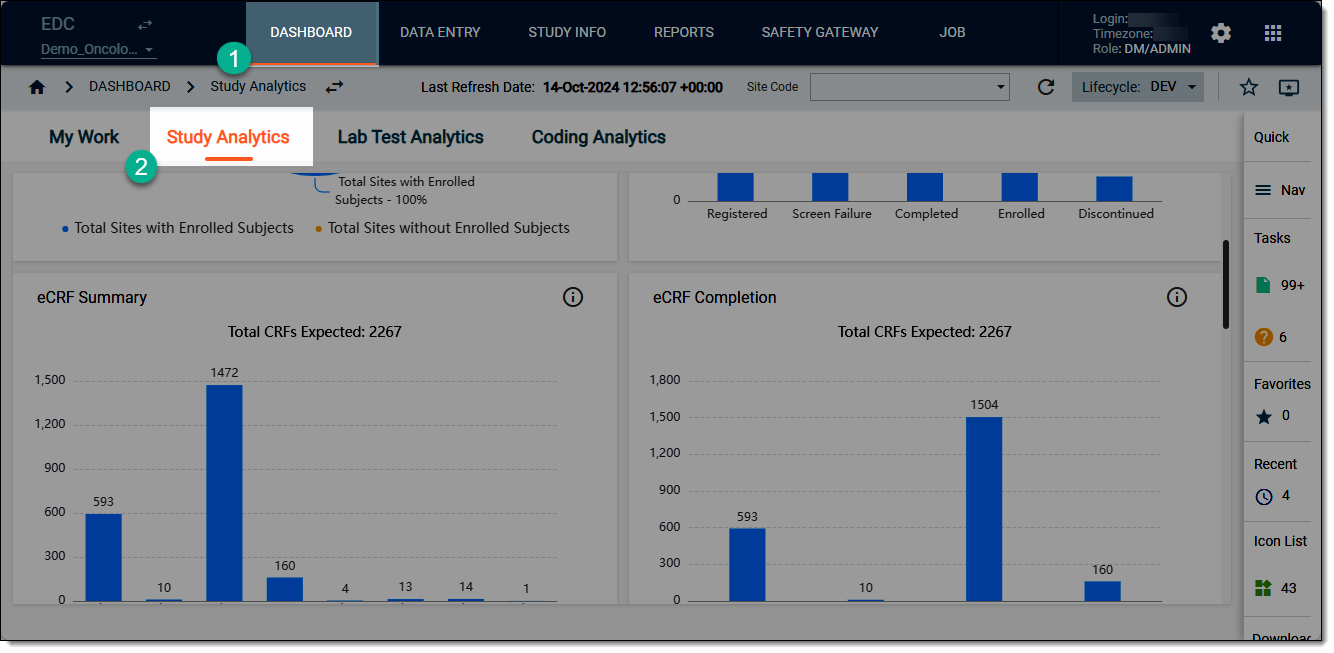The image size is (1334, 653).
Task: Switch to Lab Test Analytics tab
Action: click(410, 137)
